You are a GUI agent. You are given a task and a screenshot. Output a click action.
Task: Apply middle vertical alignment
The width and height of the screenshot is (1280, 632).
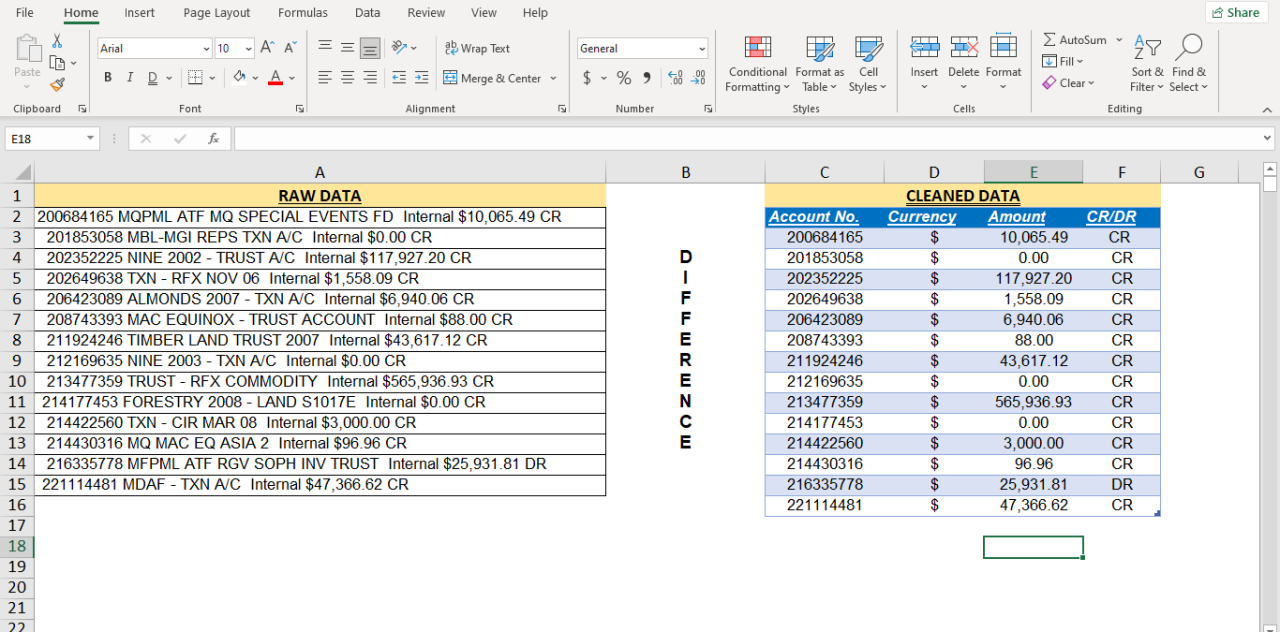coord(347,47)
